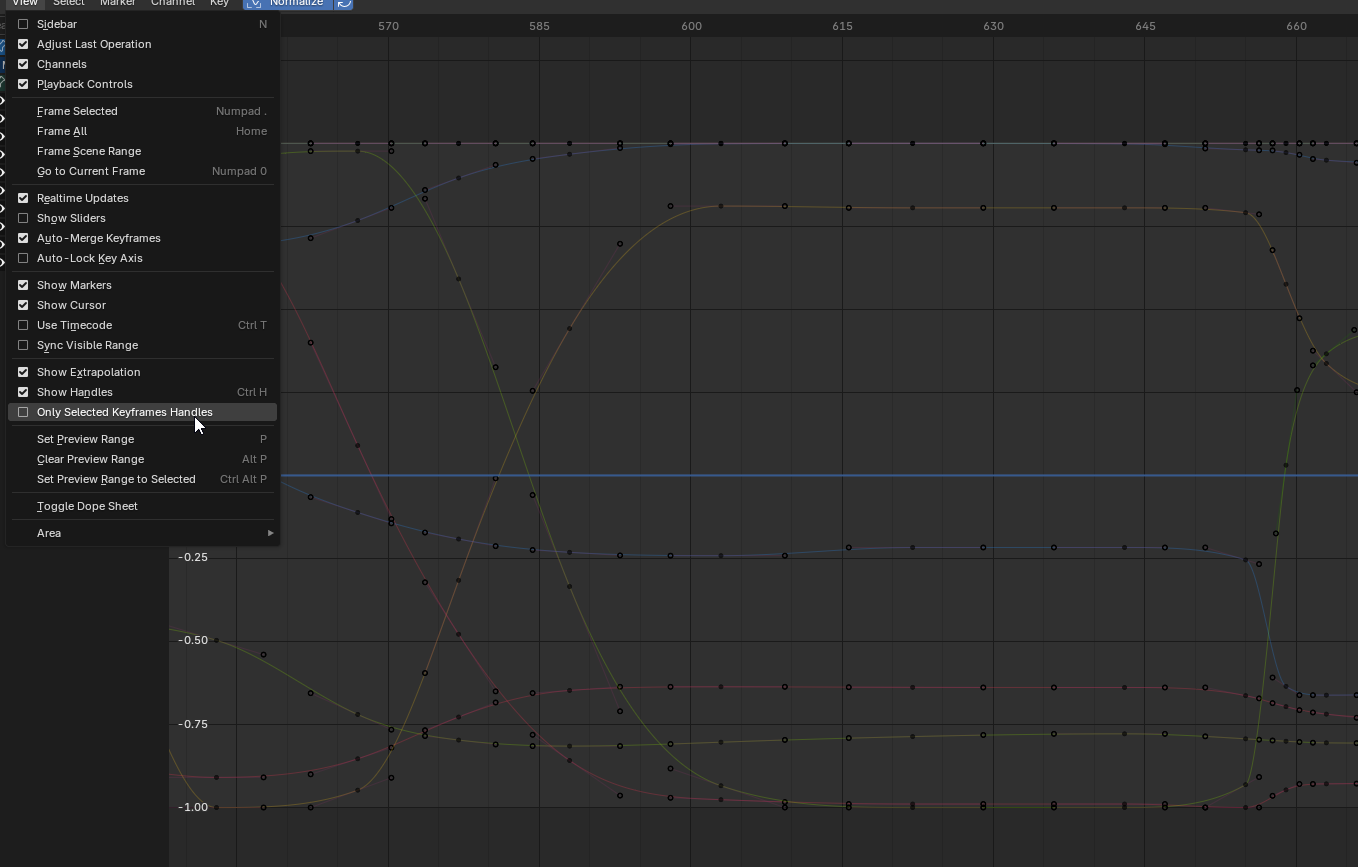Screen dimensions: 1358x867
Task: Click frame 600 on the timeline ruler
Action: pos(691,26)
